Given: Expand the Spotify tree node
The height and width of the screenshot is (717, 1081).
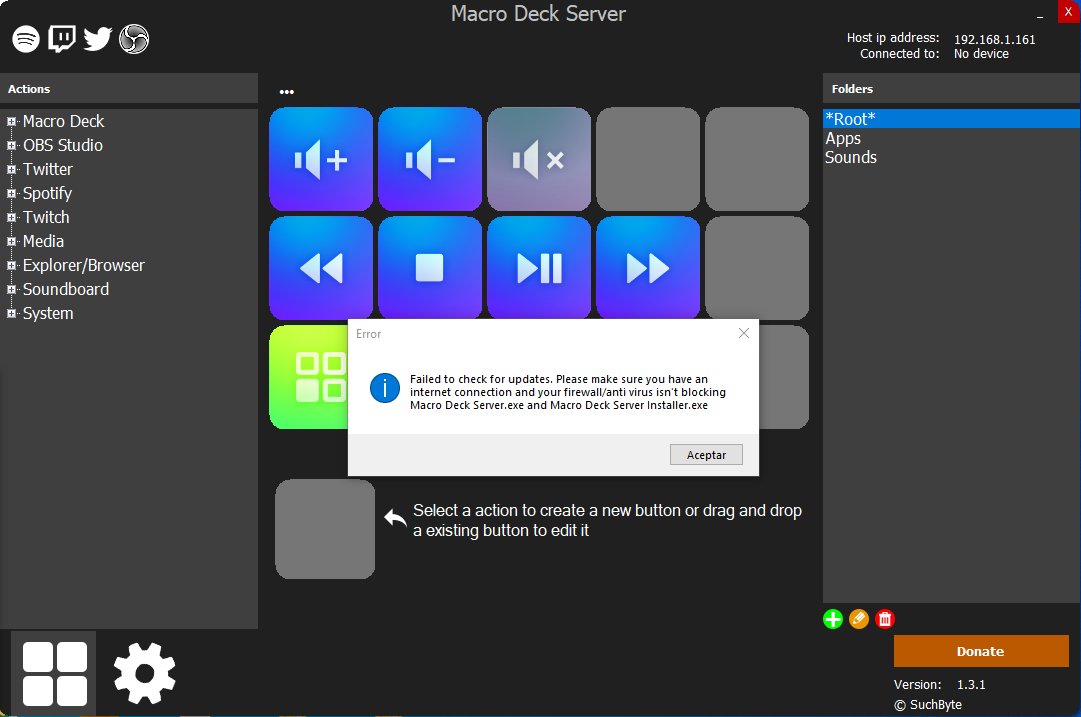Looking at the screenshot, I should (x=11, y=194).
